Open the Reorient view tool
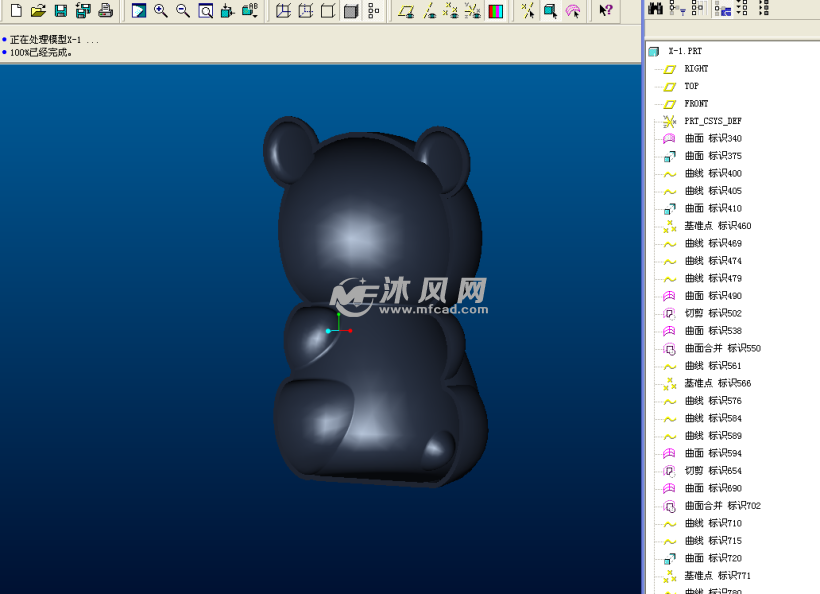This screenshot has height=594, width=820. click(x=227, y=10)
